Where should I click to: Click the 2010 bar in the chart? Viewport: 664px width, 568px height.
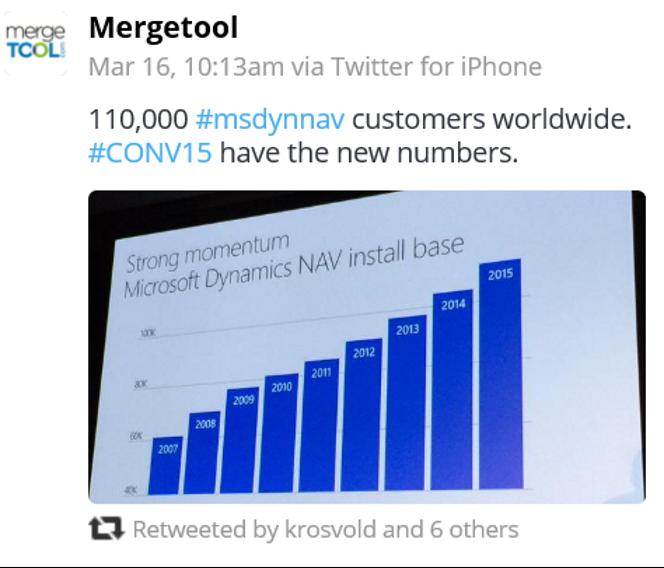pos(281,432)
